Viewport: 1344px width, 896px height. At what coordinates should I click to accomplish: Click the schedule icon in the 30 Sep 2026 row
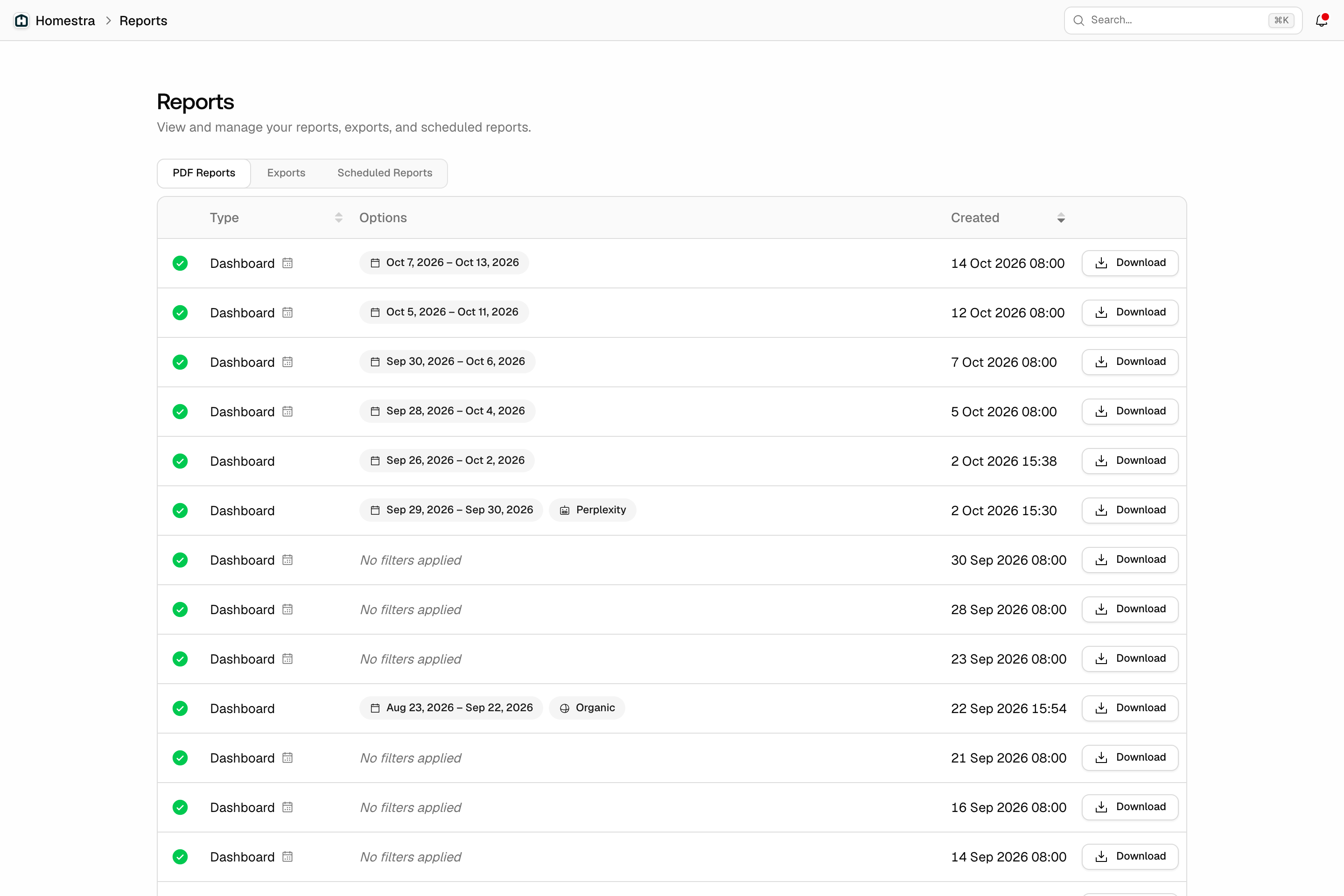287,560
